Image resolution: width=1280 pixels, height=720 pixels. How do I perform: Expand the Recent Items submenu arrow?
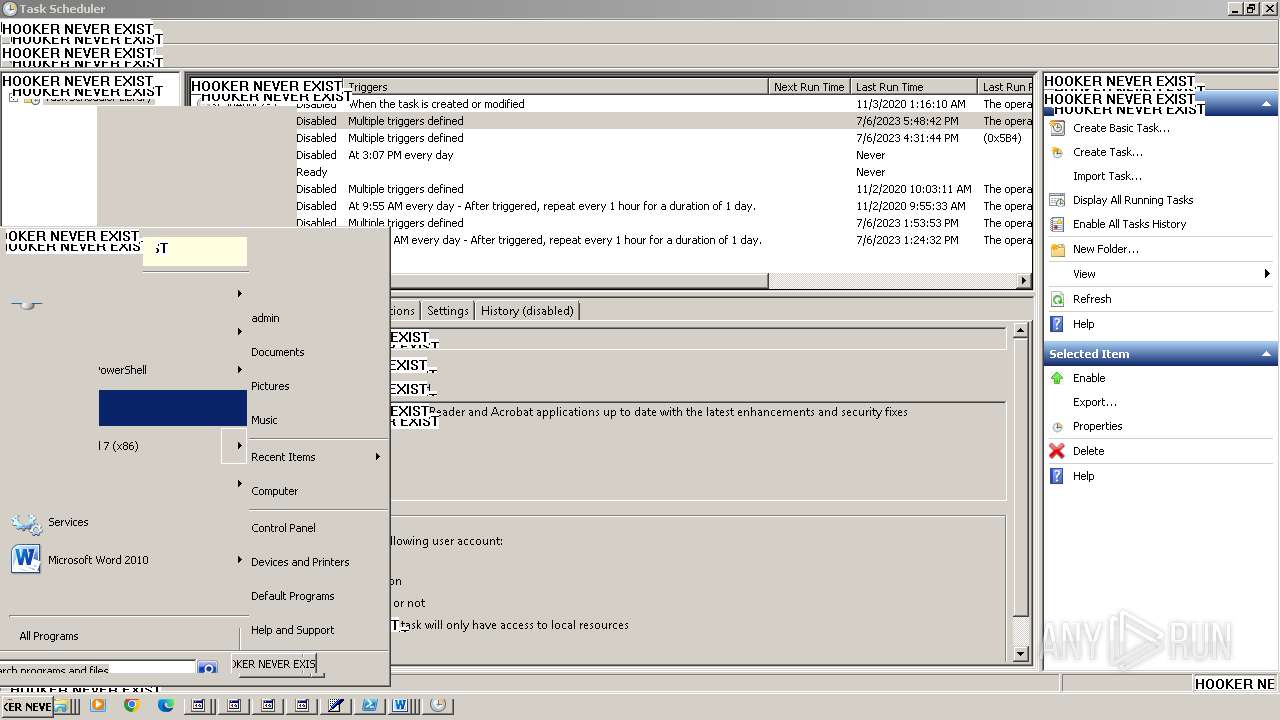click(x=378, y=457)
